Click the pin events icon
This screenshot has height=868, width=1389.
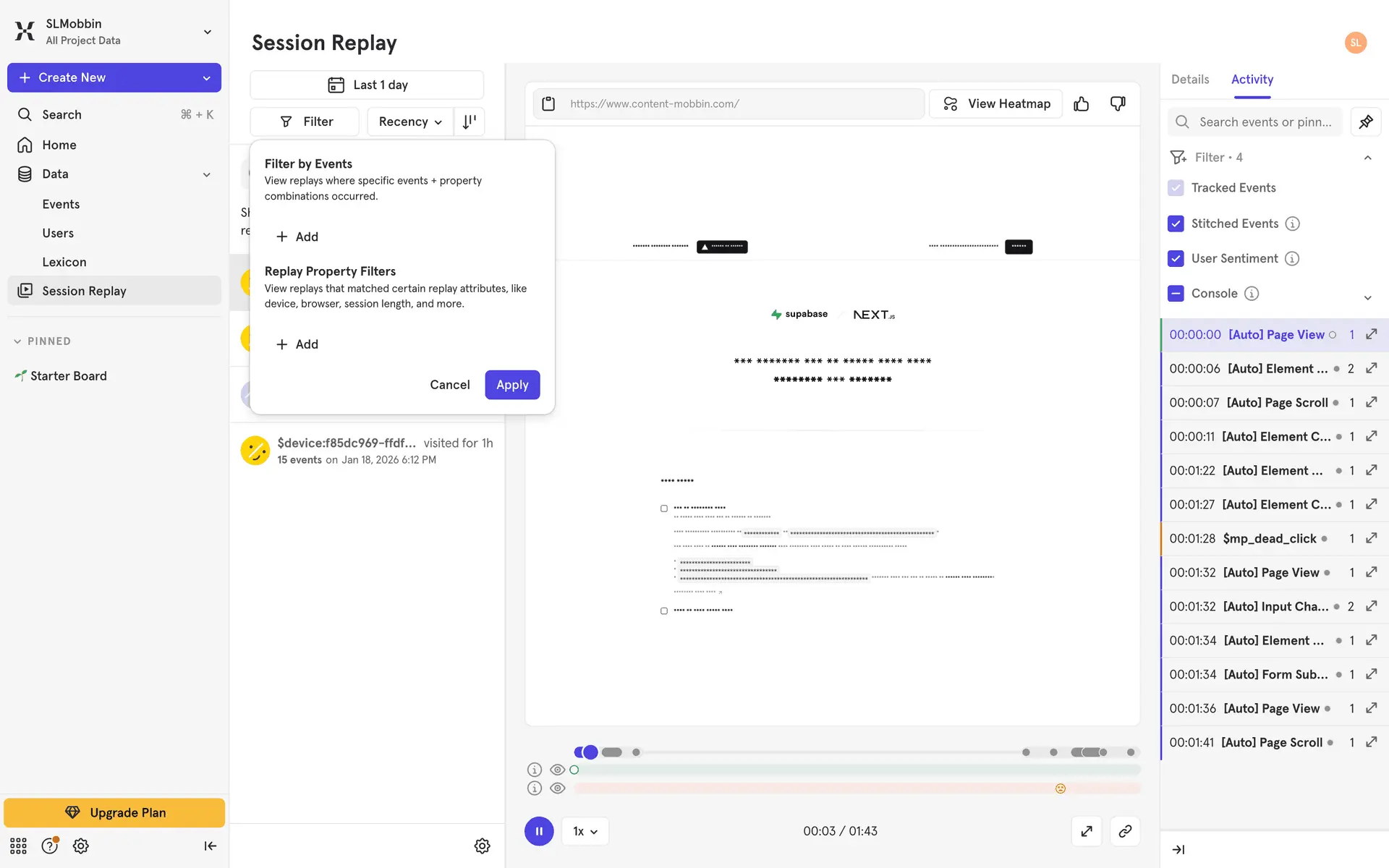(1365, 122)
